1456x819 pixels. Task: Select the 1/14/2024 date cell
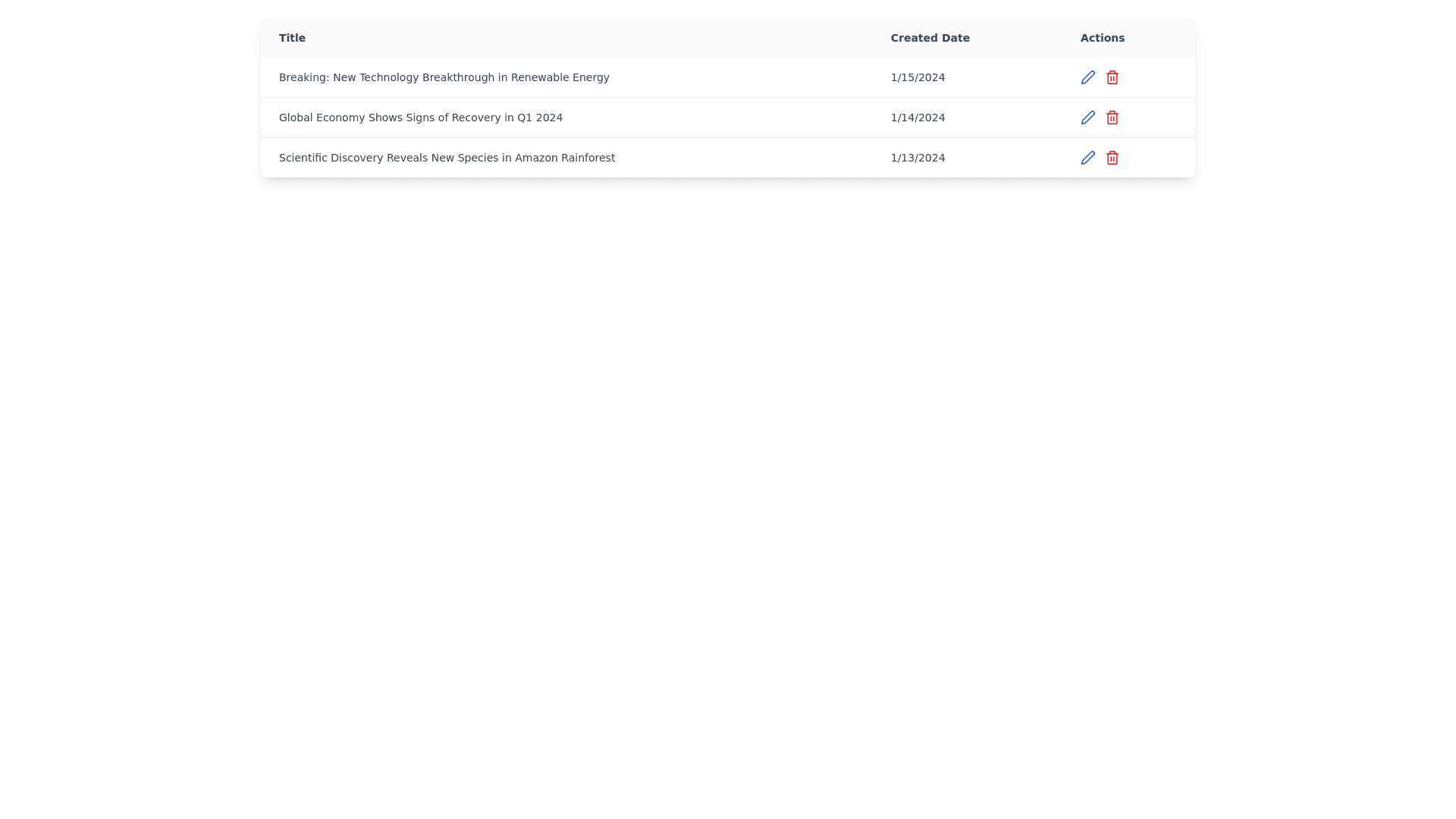click(918, 118)
